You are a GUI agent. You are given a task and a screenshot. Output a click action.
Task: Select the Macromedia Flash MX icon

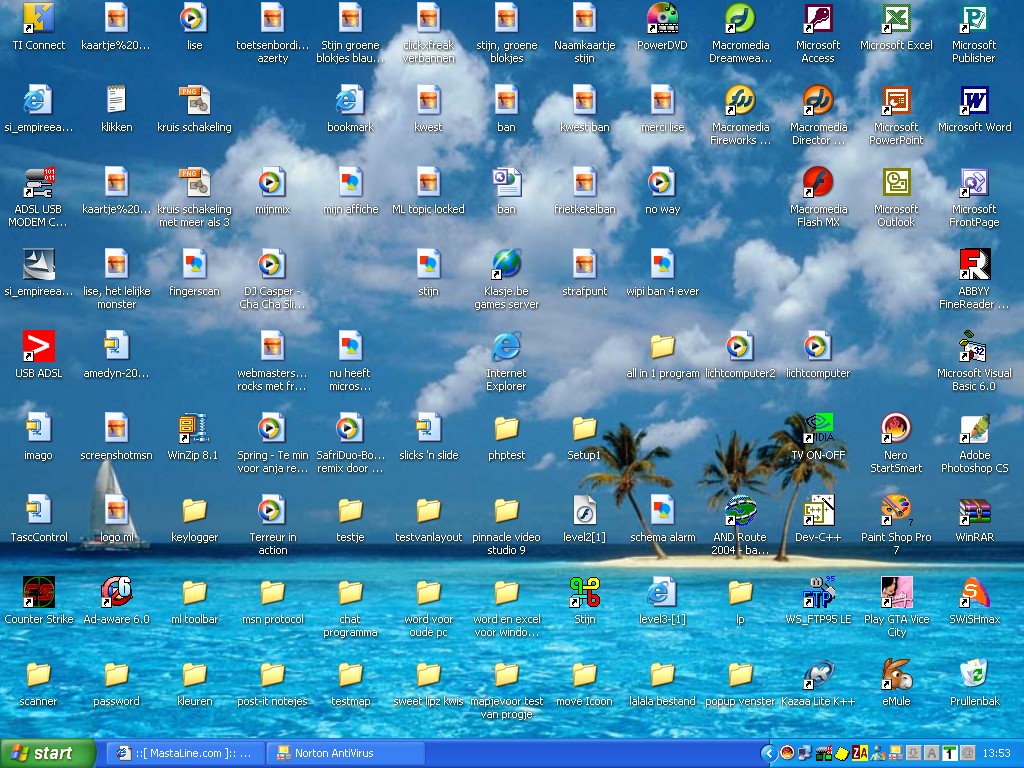(818, 184)
